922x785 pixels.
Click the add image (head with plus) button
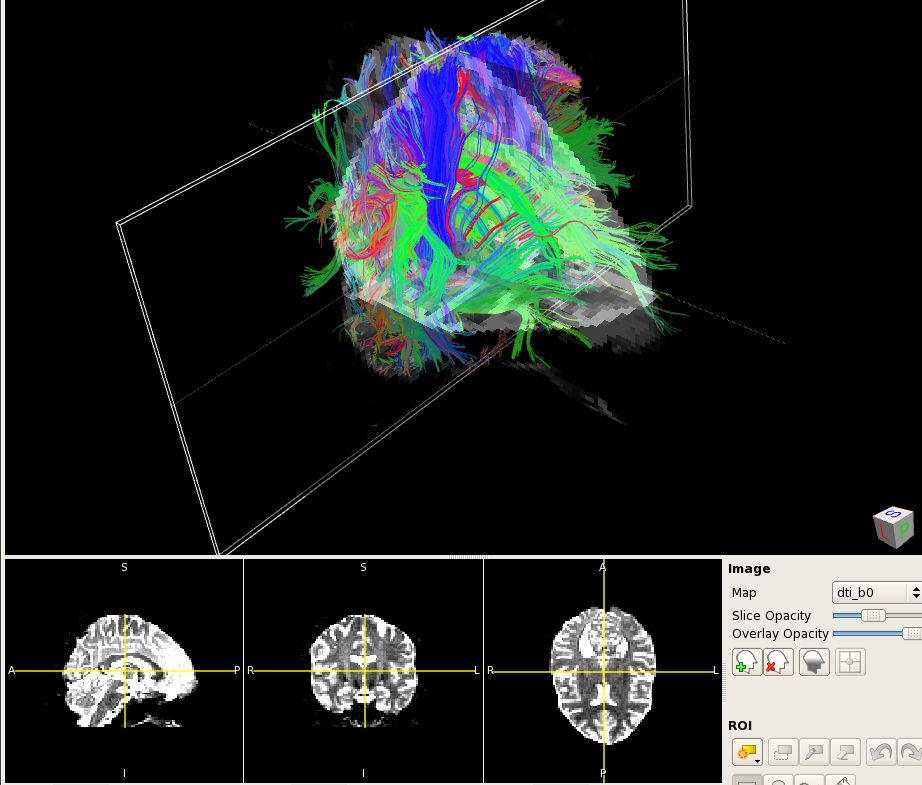747,662
